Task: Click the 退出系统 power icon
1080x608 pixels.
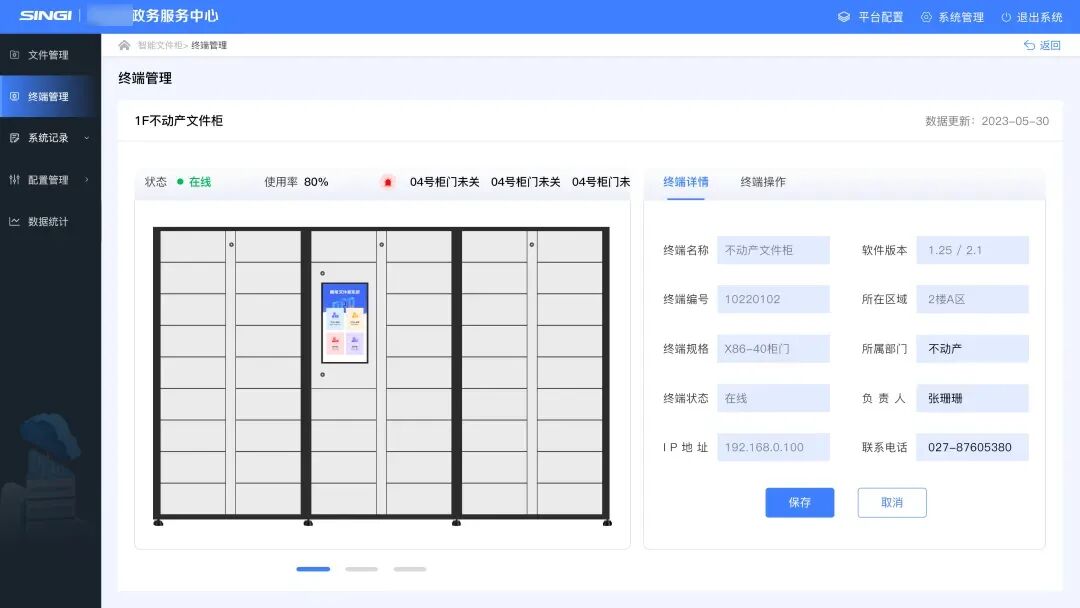Action: pyautogui.click(x=1006, y=17)
